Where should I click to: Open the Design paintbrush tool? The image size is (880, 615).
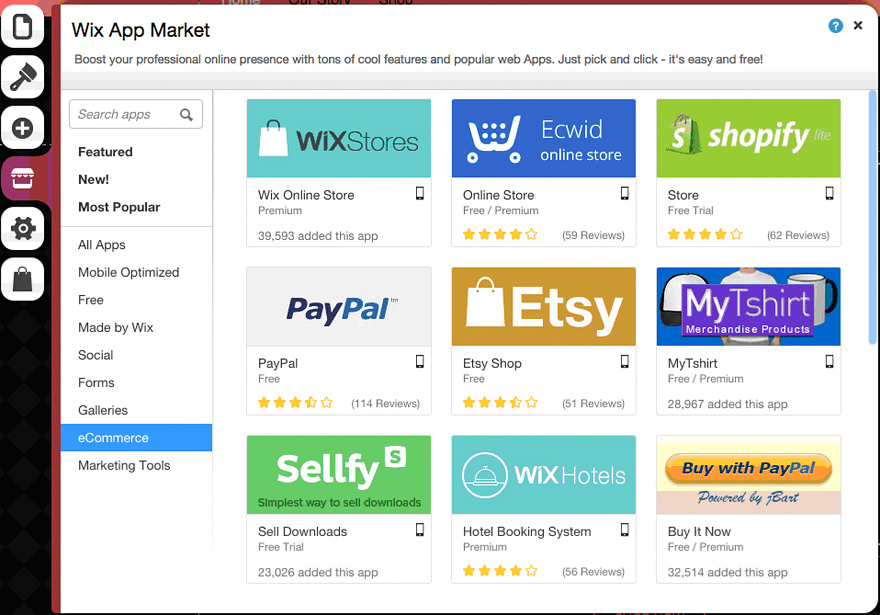tap(22, 76)
